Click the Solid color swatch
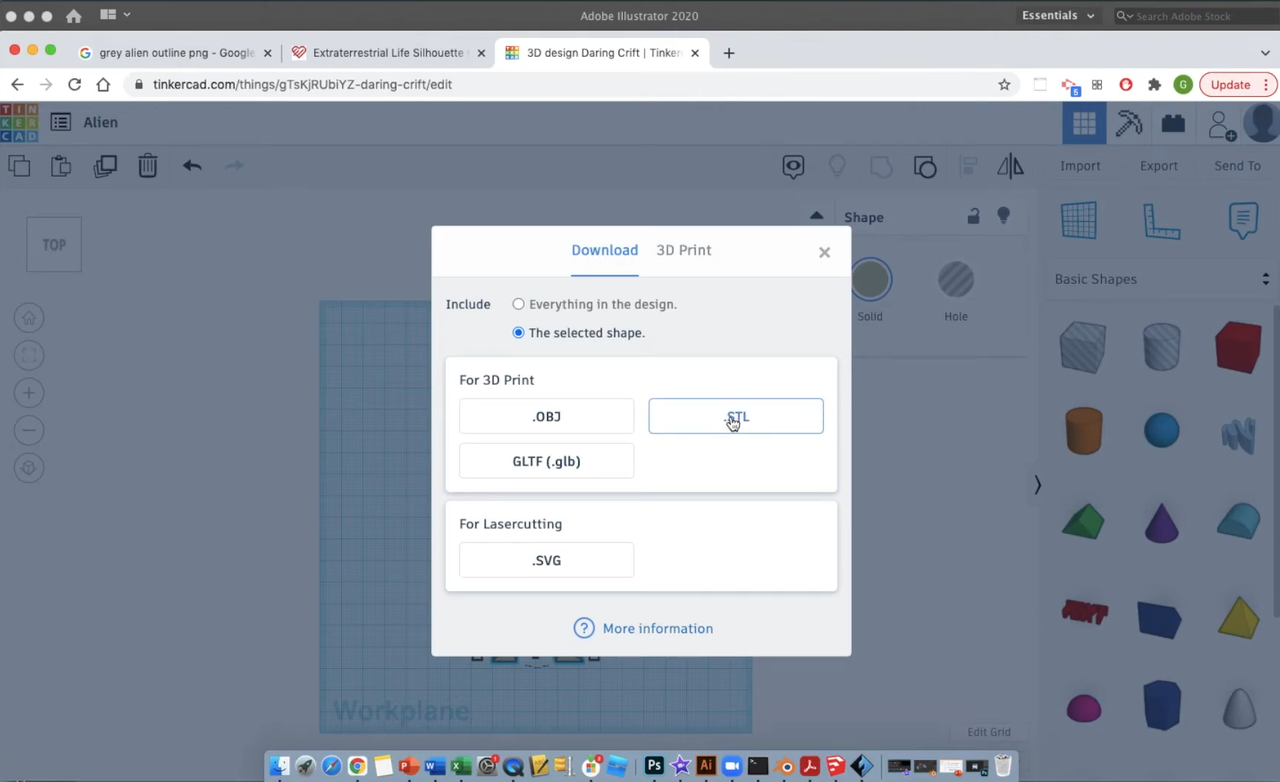Viewport: 1280px width, 782px height. (870, 279)
